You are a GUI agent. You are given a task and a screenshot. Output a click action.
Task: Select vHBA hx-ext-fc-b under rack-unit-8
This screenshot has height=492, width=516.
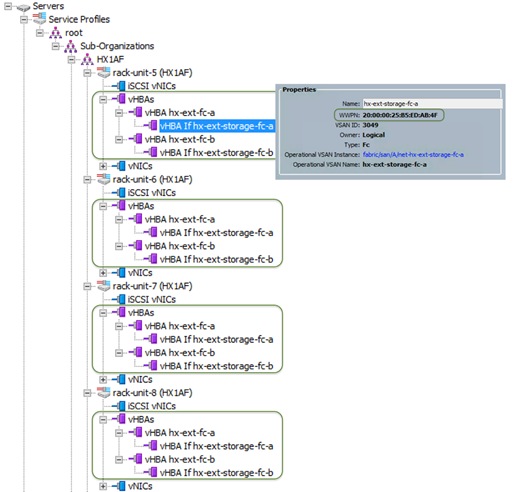(x=180, y=459)
